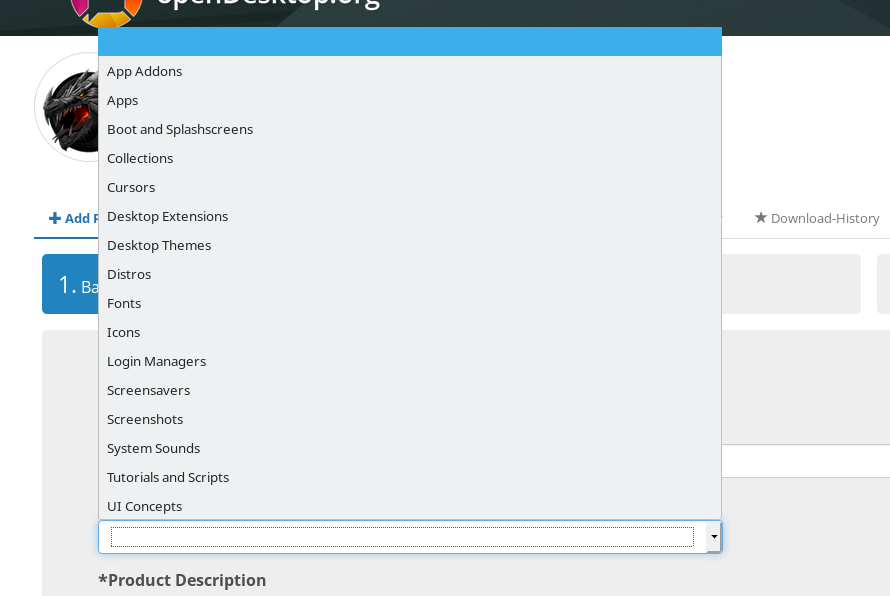The image size is (890, 596).
Task: Select Screensavers in the list
Action: [410, 390]
